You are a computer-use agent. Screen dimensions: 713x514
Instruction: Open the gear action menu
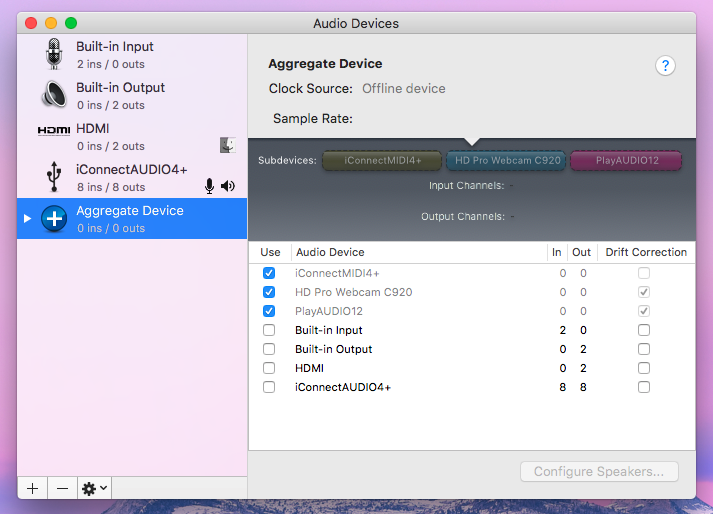point(94,489)
